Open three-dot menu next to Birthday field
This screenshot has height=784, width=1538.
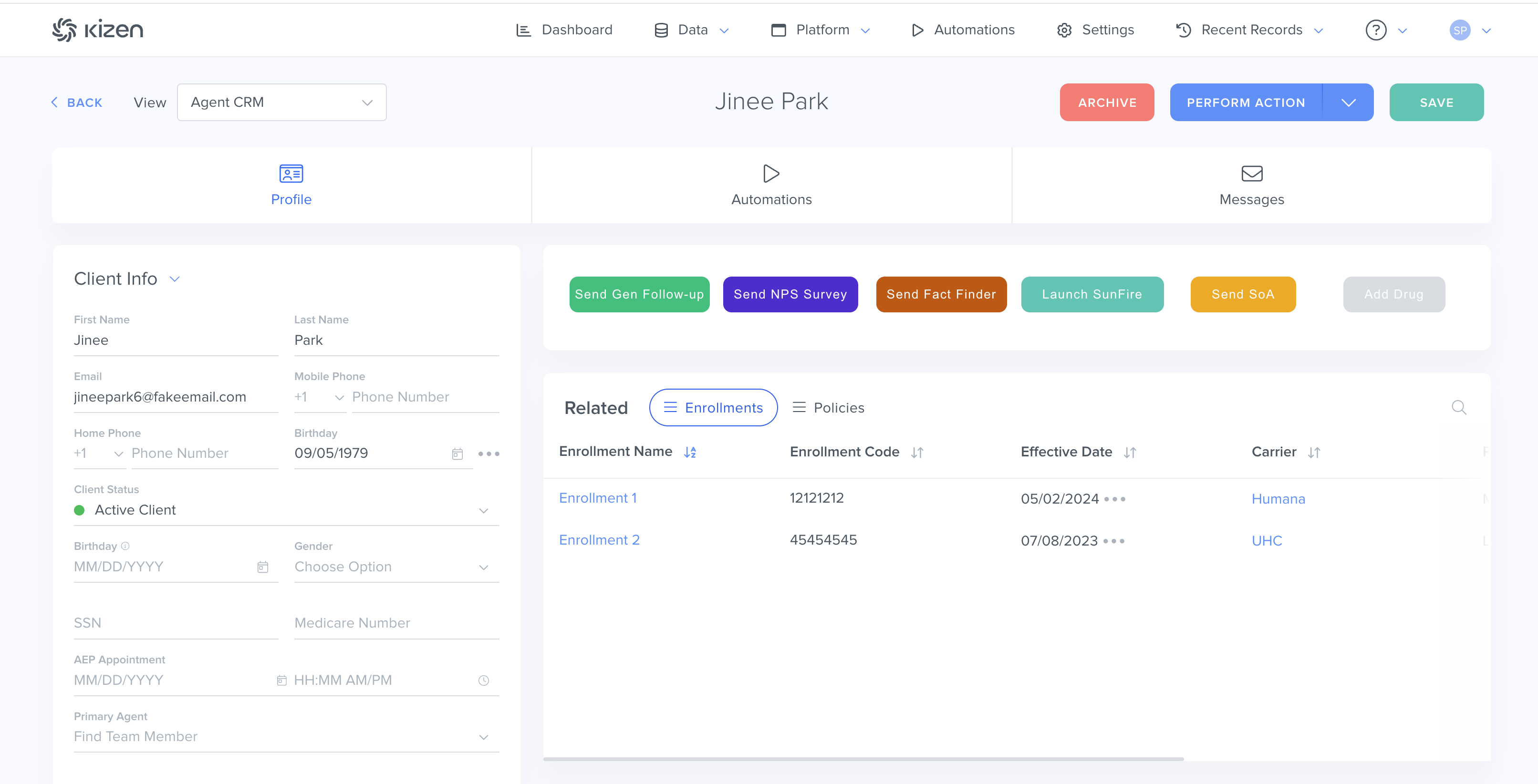(x=488, y=454)
